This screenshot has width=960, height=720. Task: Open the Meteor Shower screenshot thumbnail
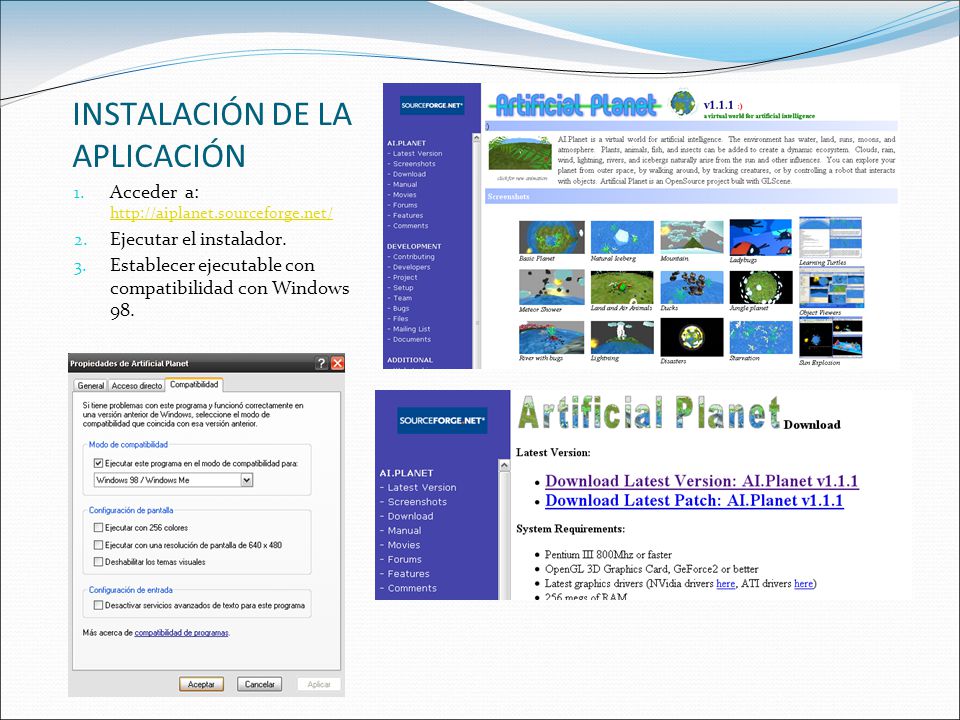(x=552, y=287)
